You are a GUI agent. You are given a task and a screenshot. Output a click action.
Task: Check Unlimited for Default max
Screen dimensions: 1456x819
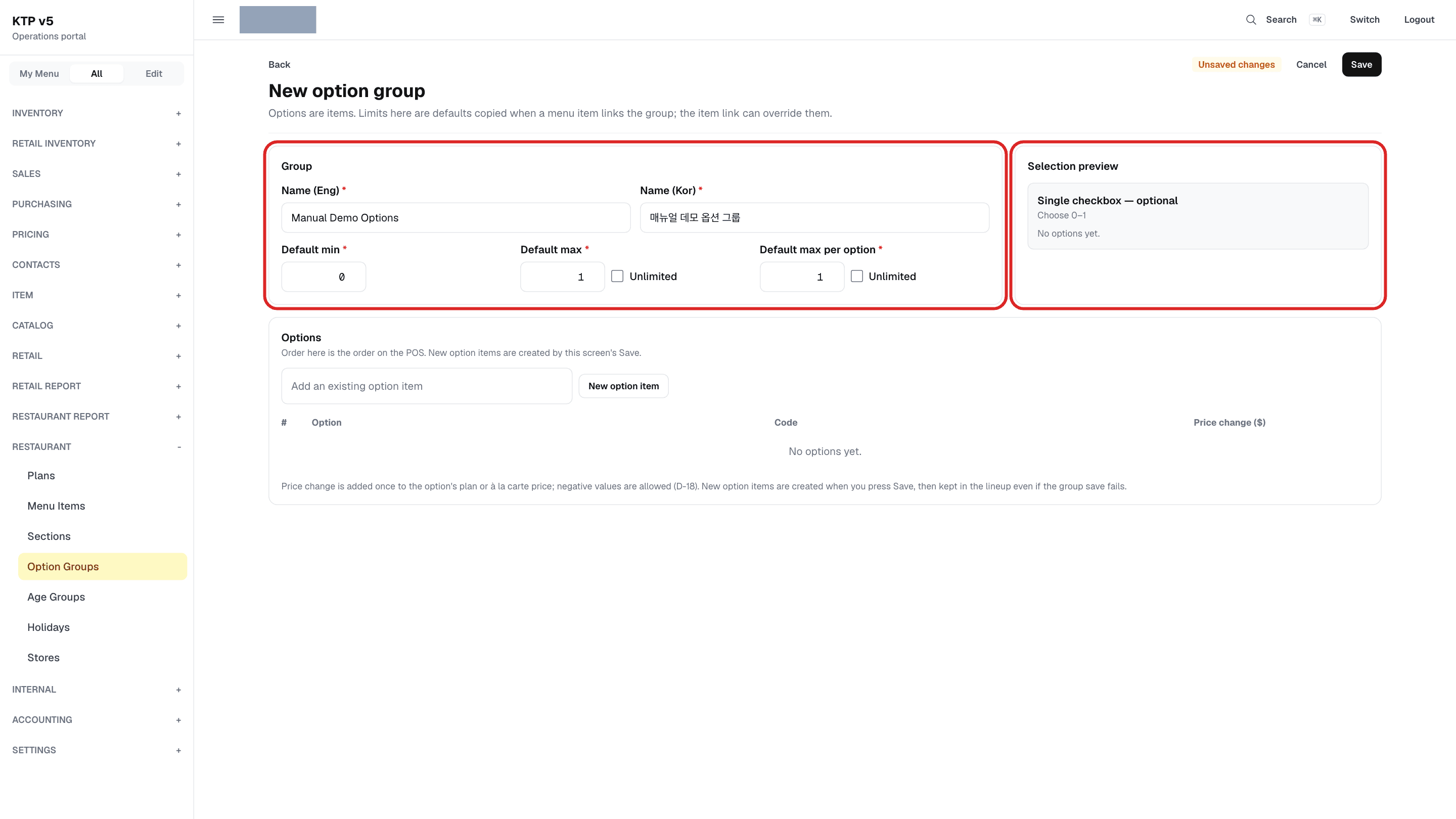pyautogui.click(x=617, y=277)
